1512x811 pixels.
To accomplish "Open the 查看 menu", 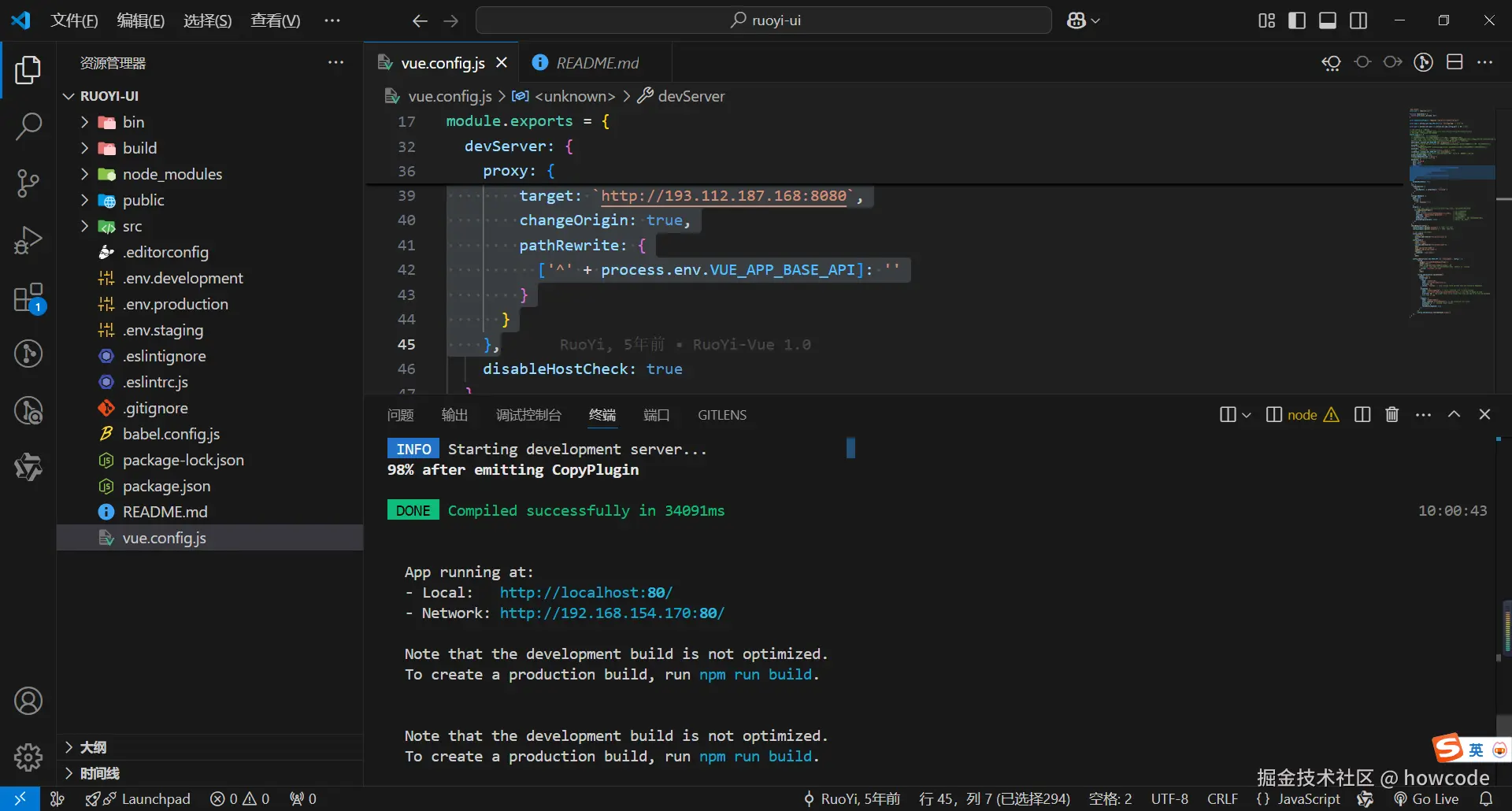I will (276, 20).
